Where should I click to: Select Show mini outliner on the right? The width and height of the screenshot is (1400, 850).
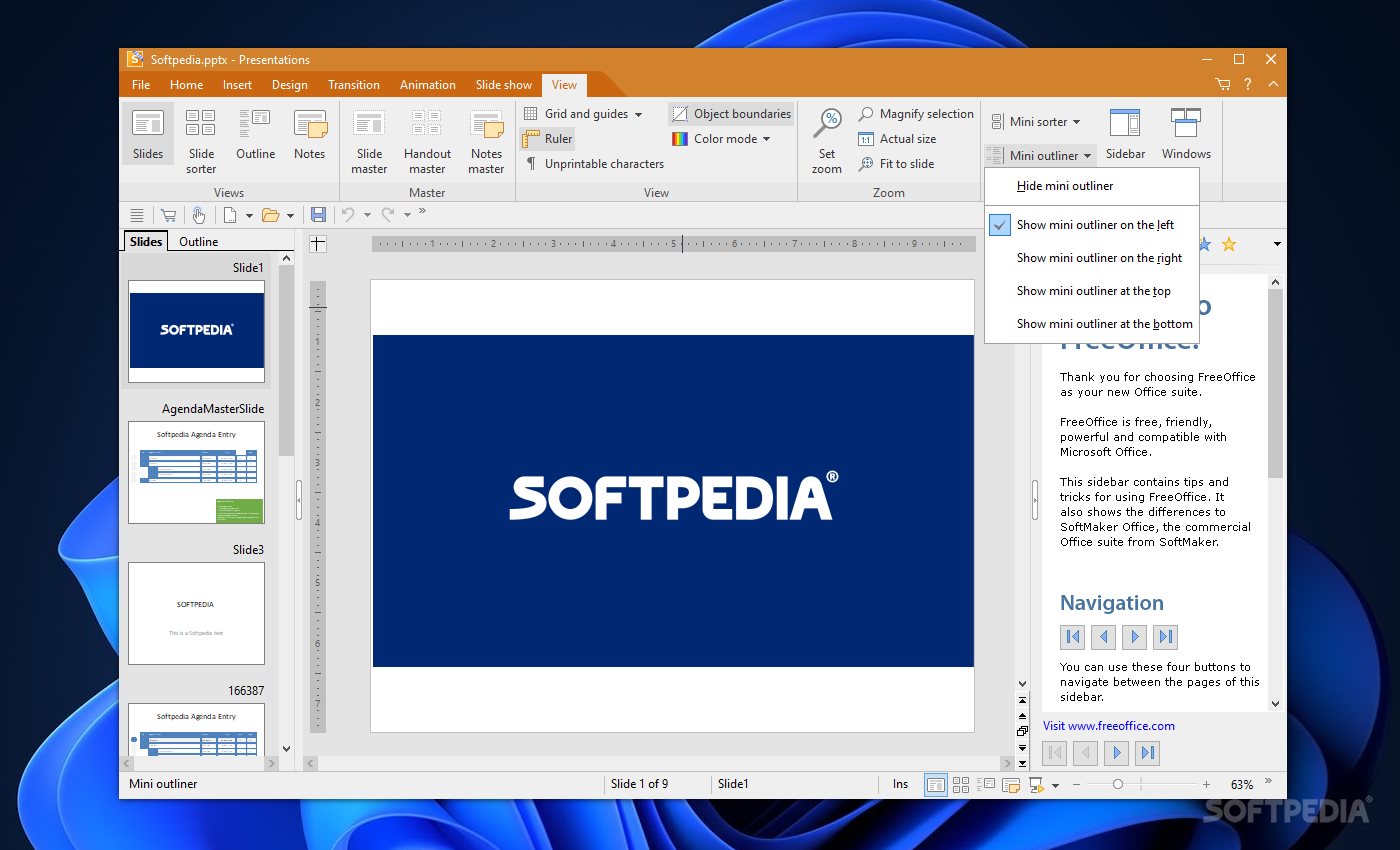pos(1091,258)
